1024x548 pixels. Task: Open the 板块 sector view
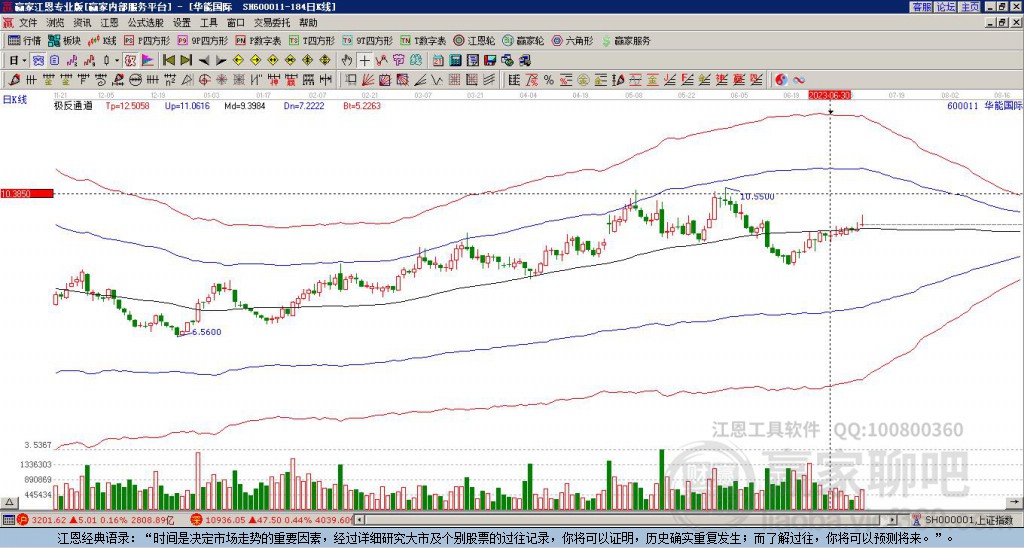65,40
